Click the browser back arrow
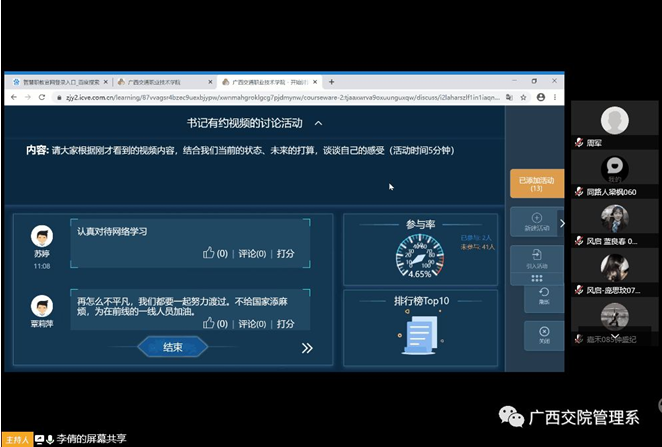 (13, 97)
